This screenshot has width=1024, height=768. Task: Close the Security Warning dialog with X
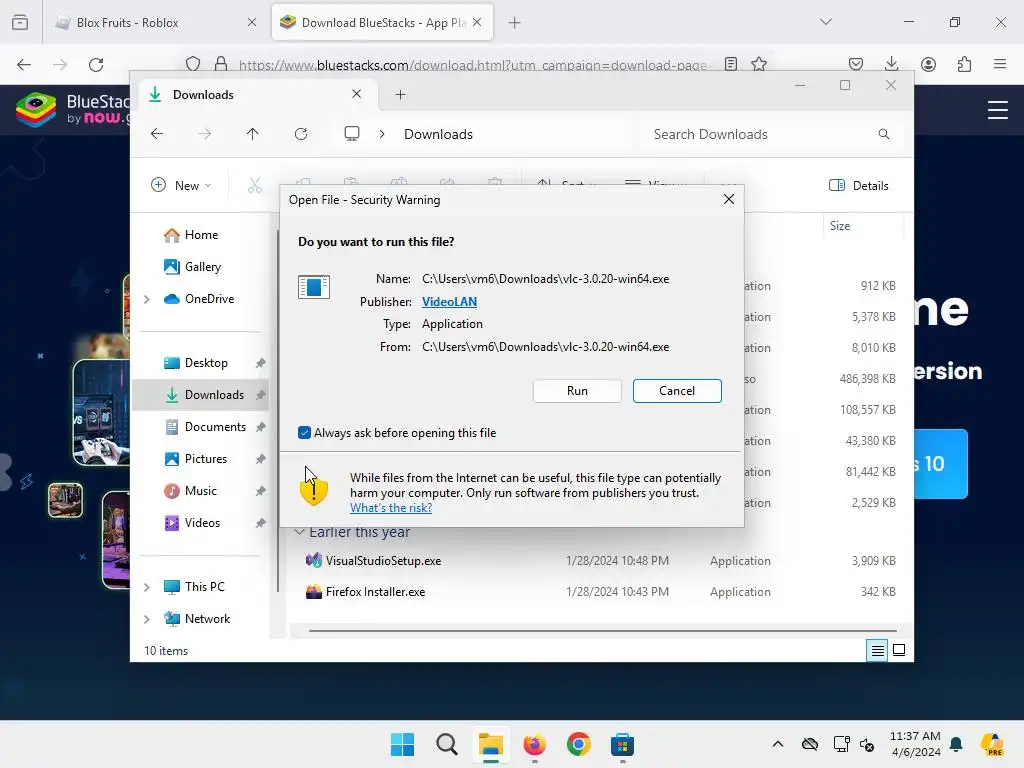[x=729, y=199]
